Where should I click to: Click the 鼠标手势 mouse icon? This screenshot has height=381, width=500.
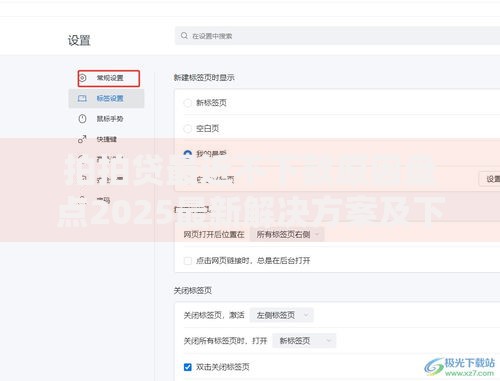point(82,119)
